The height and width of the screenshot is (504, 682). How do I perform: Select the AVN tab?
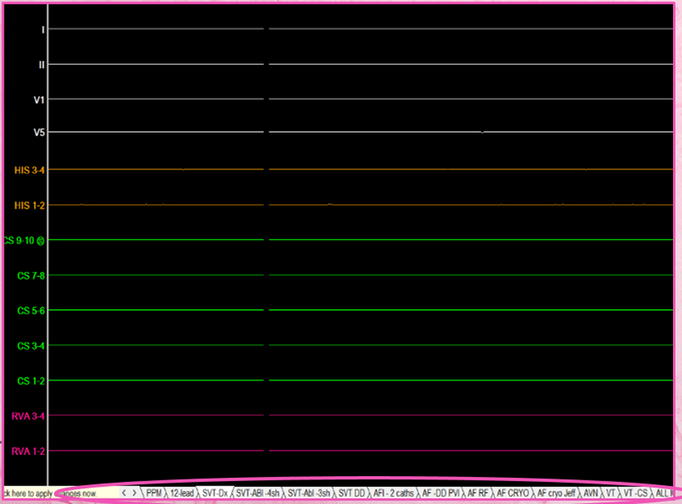(x=591, y=493)
